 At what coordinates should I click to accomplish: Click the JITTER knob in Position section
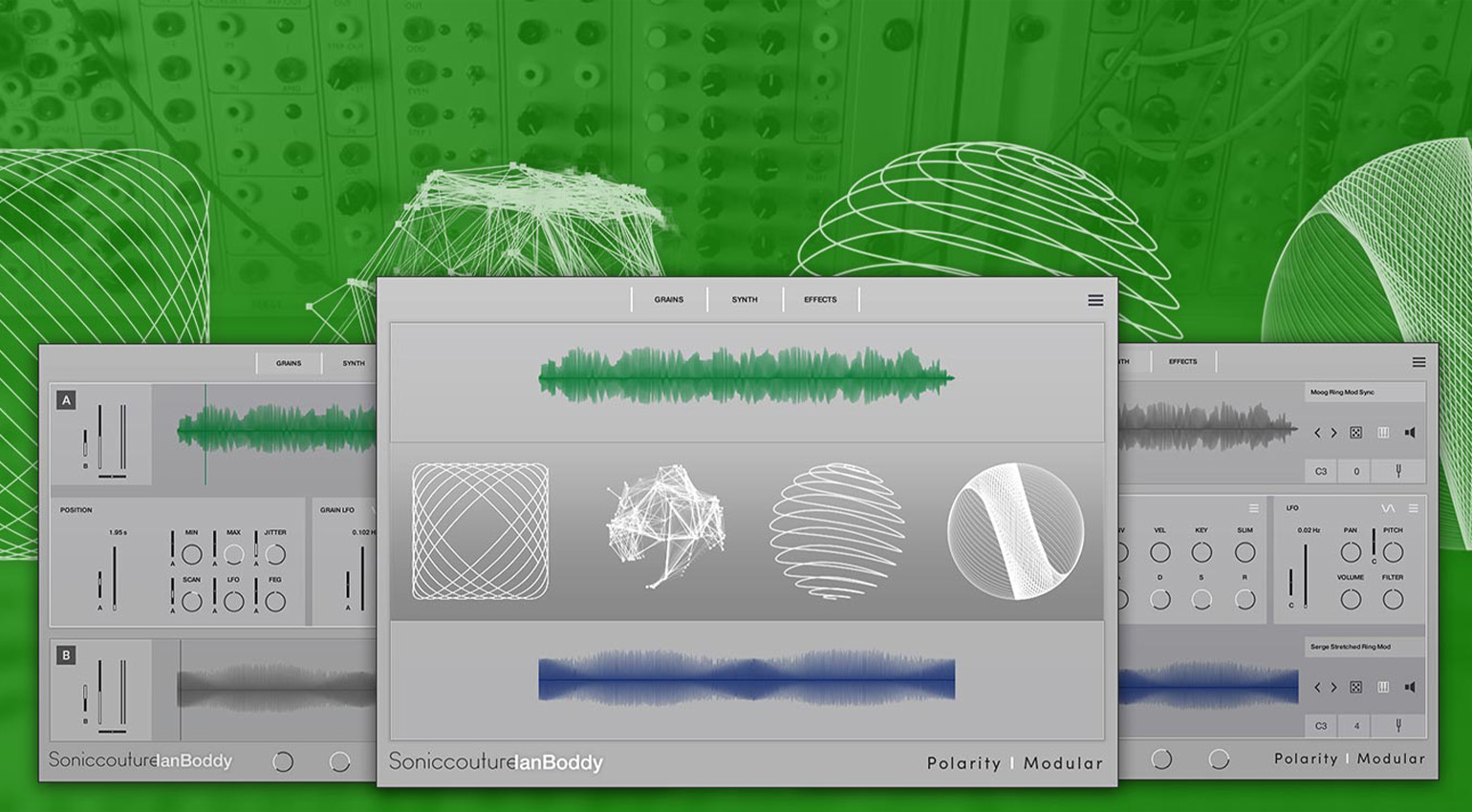275,554
